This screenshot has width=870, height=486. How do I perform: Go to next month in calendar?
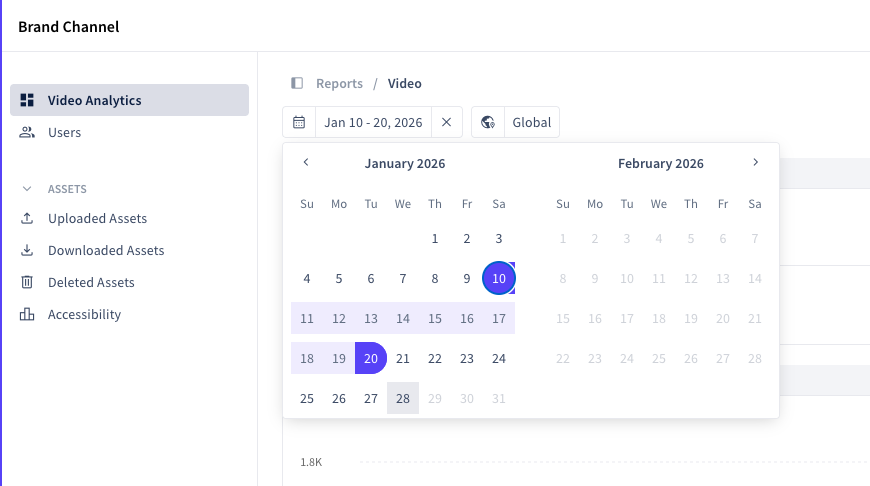[755, 162]
